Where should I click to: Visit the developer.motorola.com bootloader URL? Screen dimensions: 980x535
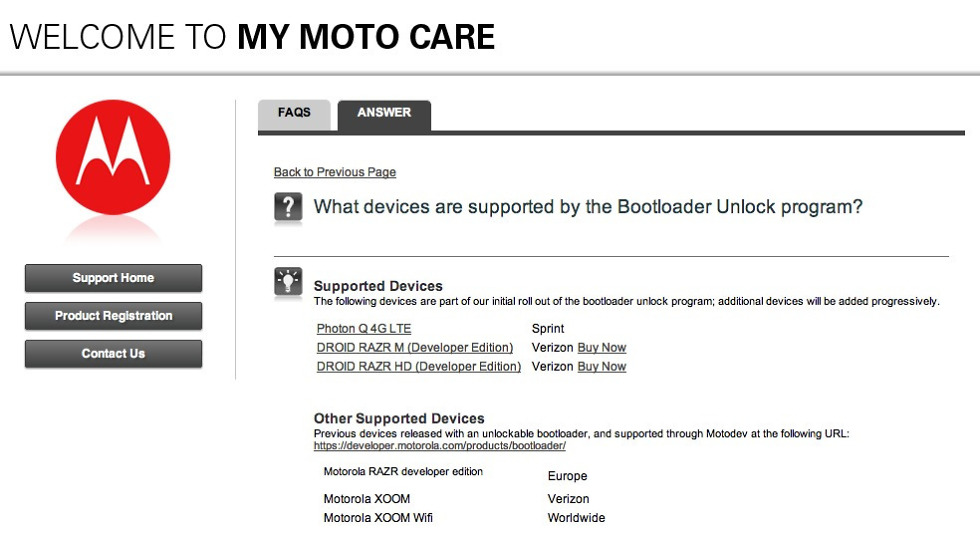point(440,446)
